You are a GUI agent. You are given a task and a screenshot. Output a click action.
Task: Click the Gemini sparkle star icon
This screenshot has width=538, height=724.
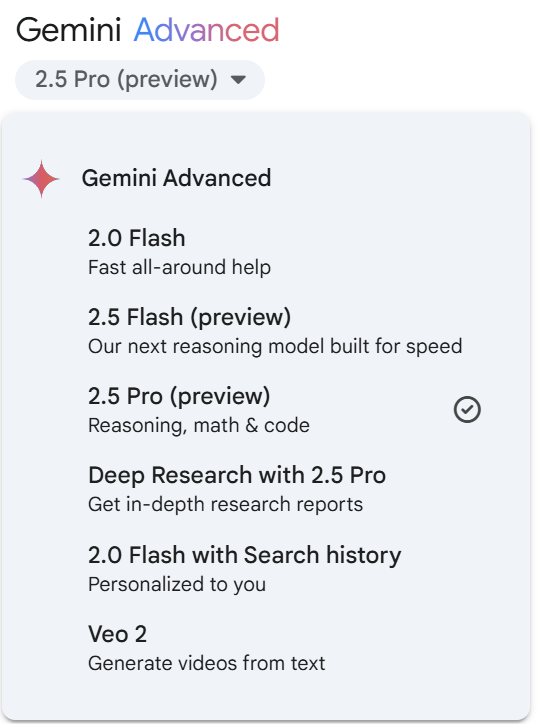point(41,179)
